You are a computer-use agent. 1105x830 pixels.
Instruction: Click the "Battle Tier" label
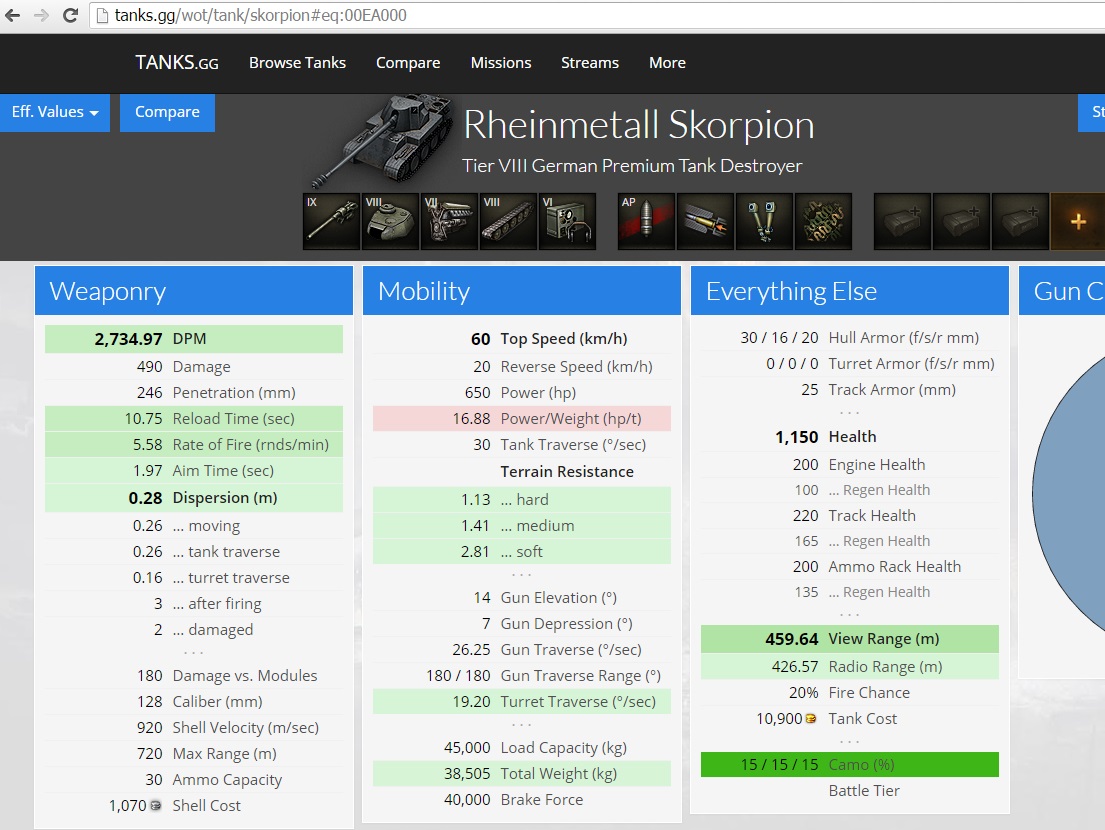point(864,791)
